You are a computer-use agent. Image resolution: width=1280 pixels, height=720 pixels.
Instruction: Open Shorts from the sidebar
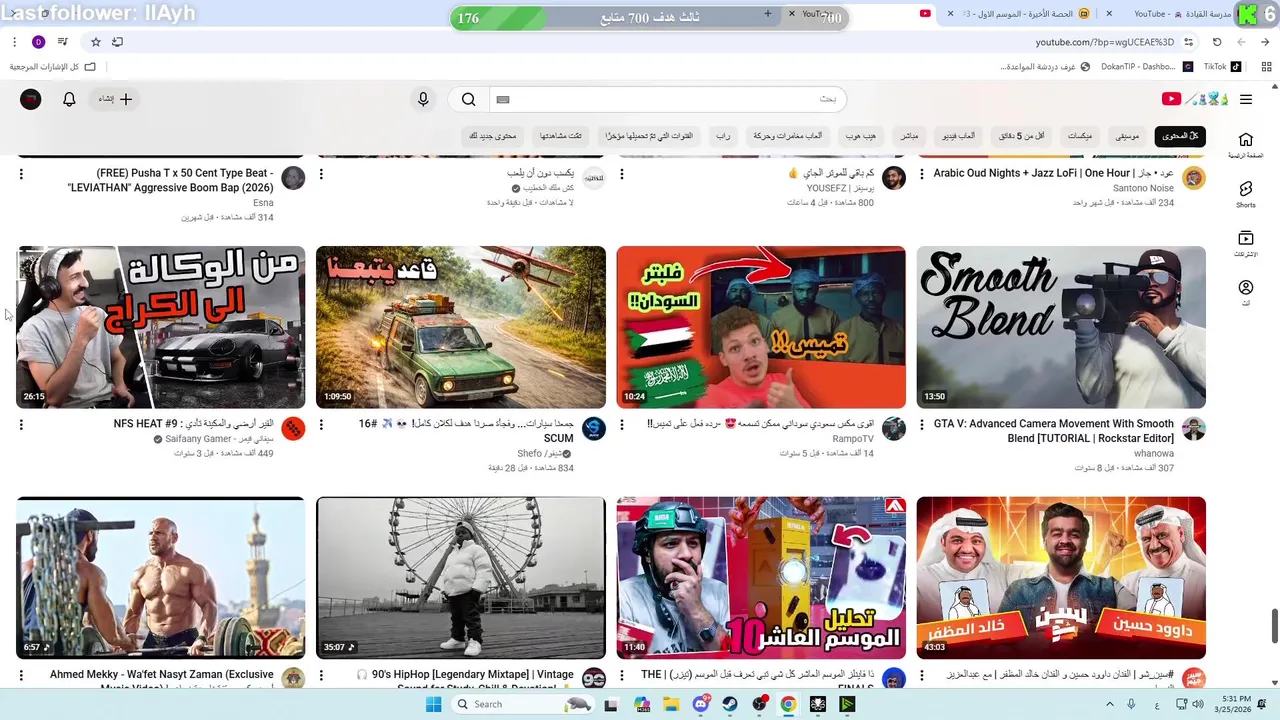[x=1245, y=194]
